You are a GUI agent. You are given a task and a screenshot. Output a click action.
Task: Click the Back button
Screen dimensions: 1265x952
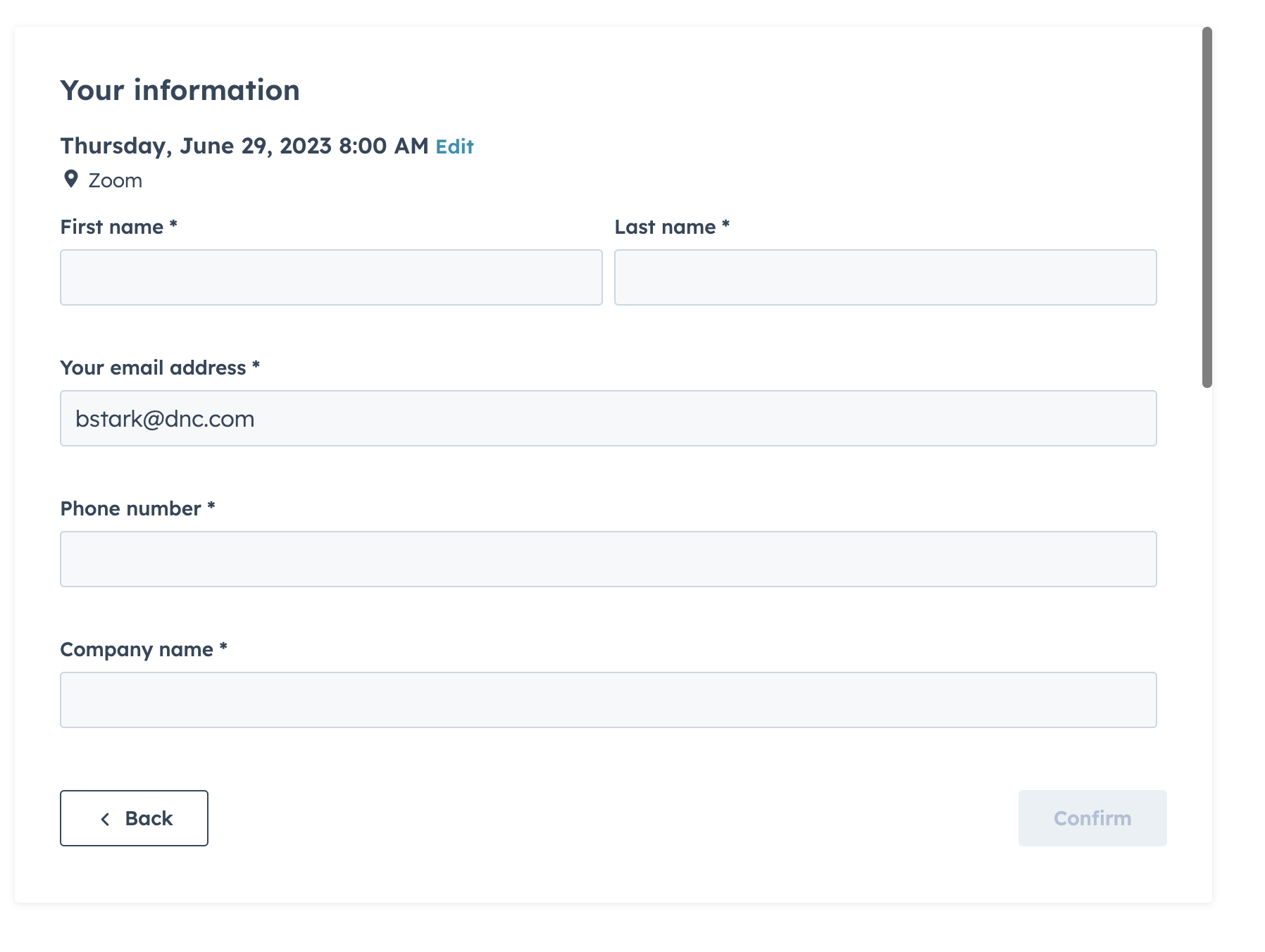tap(134, 818)
